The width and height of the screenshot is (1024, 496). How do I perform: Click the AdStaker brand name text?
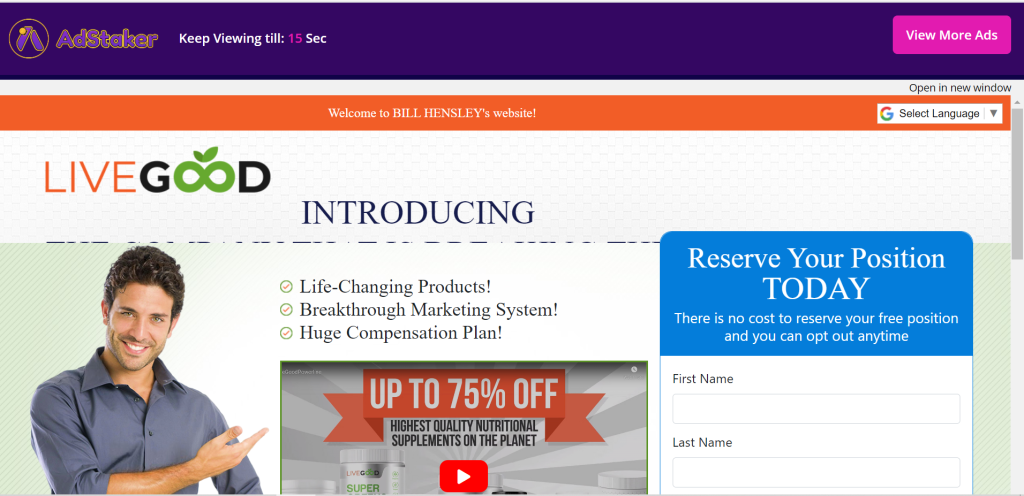click(107, 39)
